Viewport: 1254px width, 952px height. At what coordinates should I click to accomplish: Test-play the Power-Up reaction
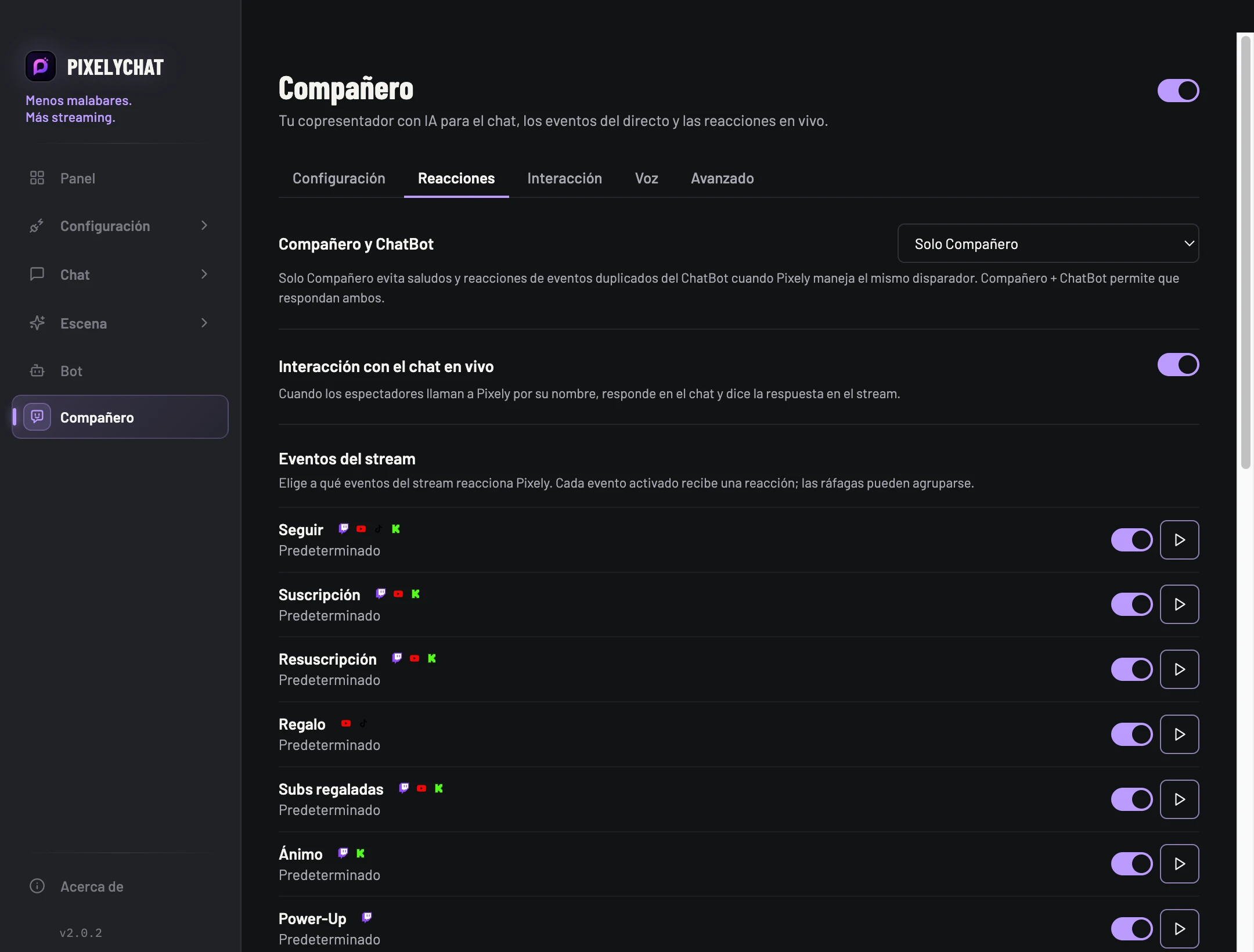tap(1179, 929)
